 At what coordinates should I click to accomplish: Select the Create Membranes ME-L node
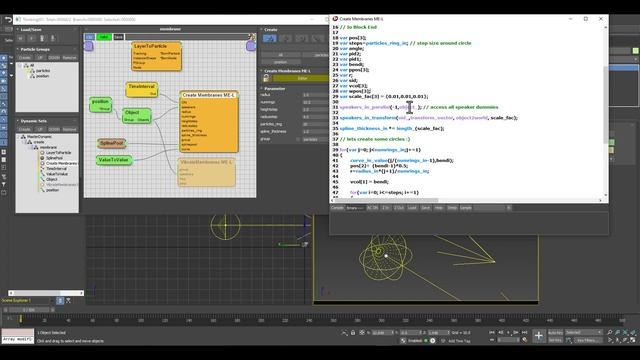click(209, 122)
